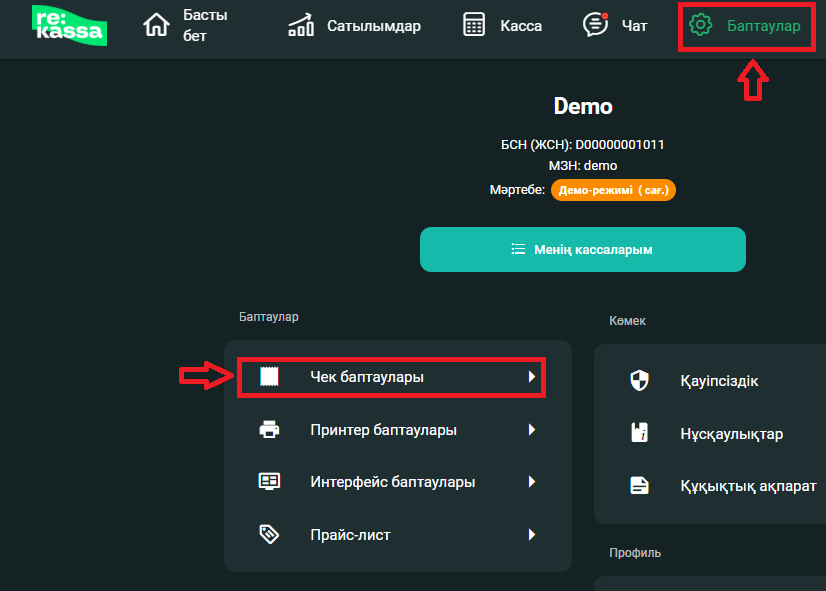Go to the Басты бет tab
Viewport: 826px width, 591px height.
point(205,26)
